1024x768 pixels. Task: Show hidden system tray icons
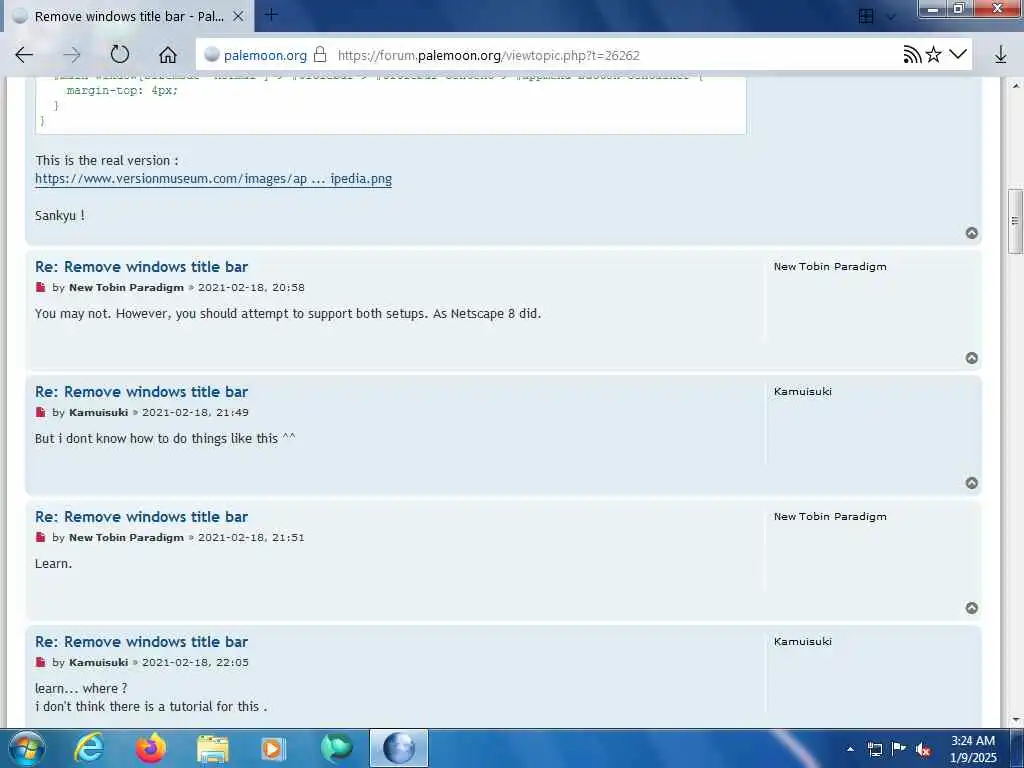pos(850,749)
